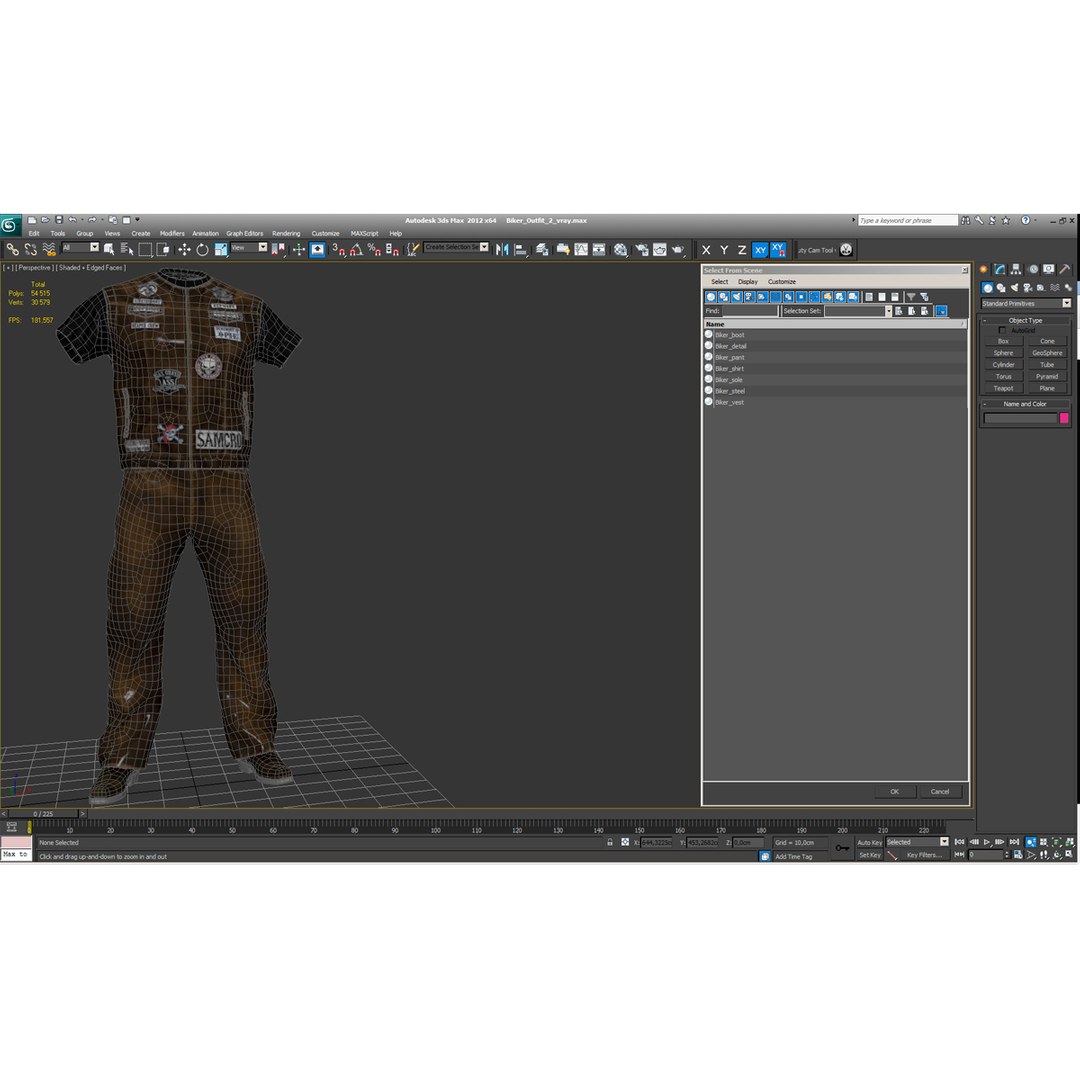This screenshot has width=1080, height=1080.
Task: Restrict to X axis
Action: [706, 250]
